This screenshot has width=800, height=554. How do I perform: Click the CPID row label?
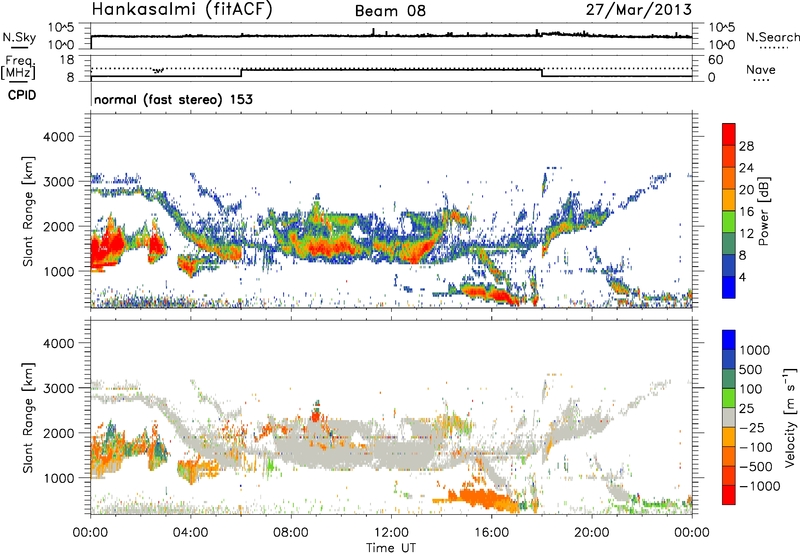tap(22, 95)
